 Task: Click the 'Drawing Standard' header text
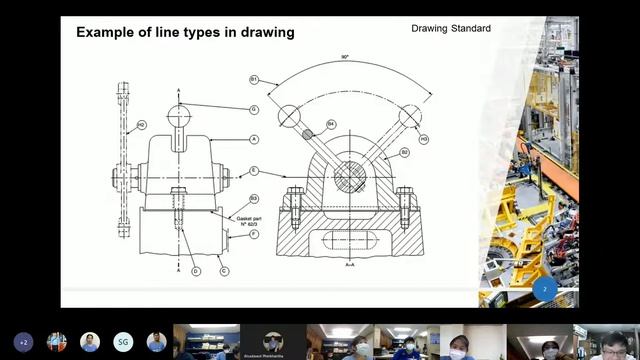point(451,29)
